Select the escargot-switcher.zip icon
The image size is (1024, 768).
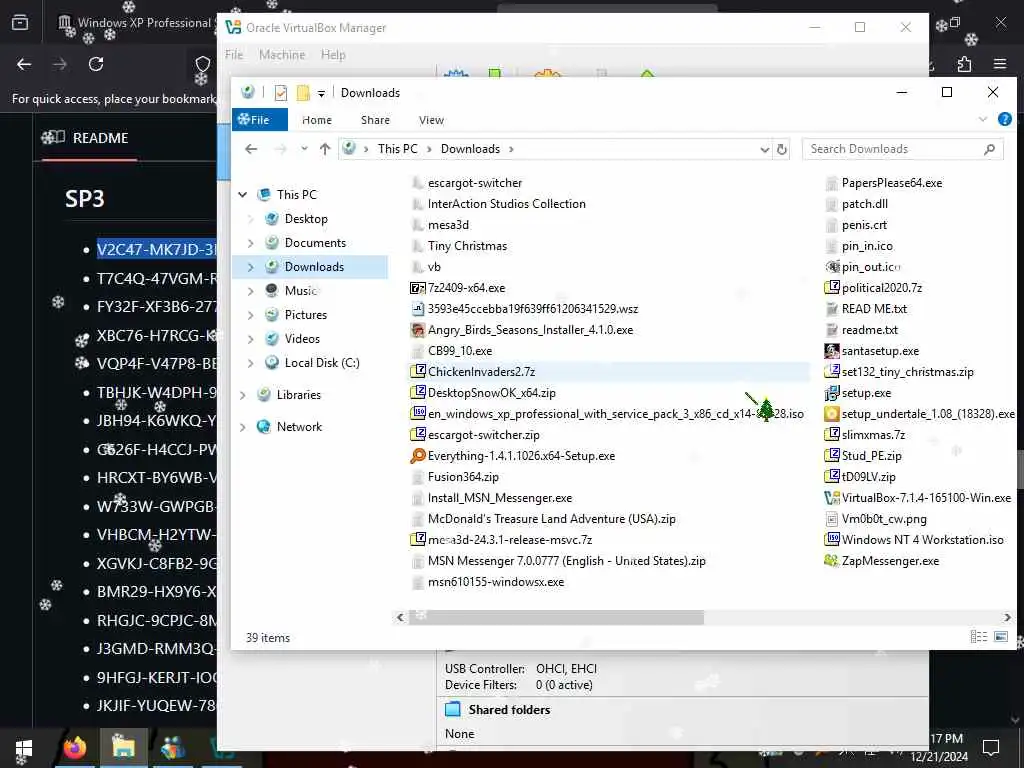[x=417, y=435]
